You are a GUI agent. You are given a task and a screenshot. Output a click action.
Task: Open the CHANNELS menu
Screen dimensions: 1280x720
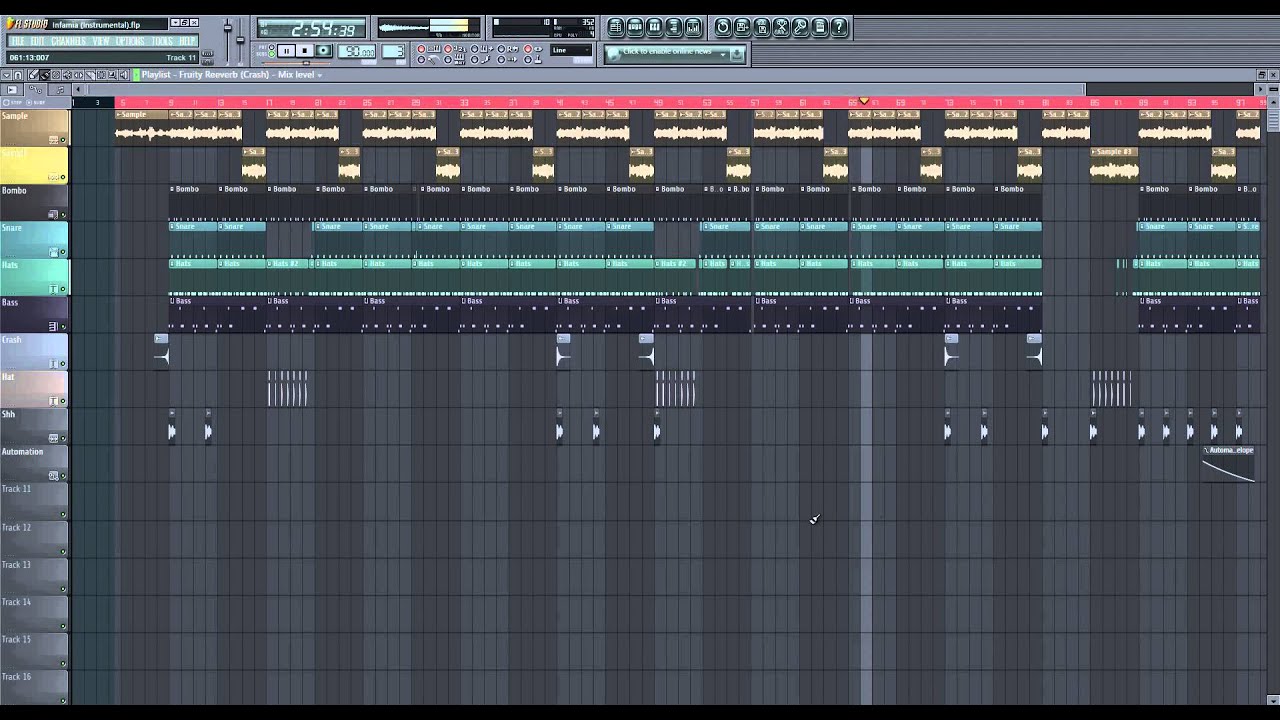[68, 41]
